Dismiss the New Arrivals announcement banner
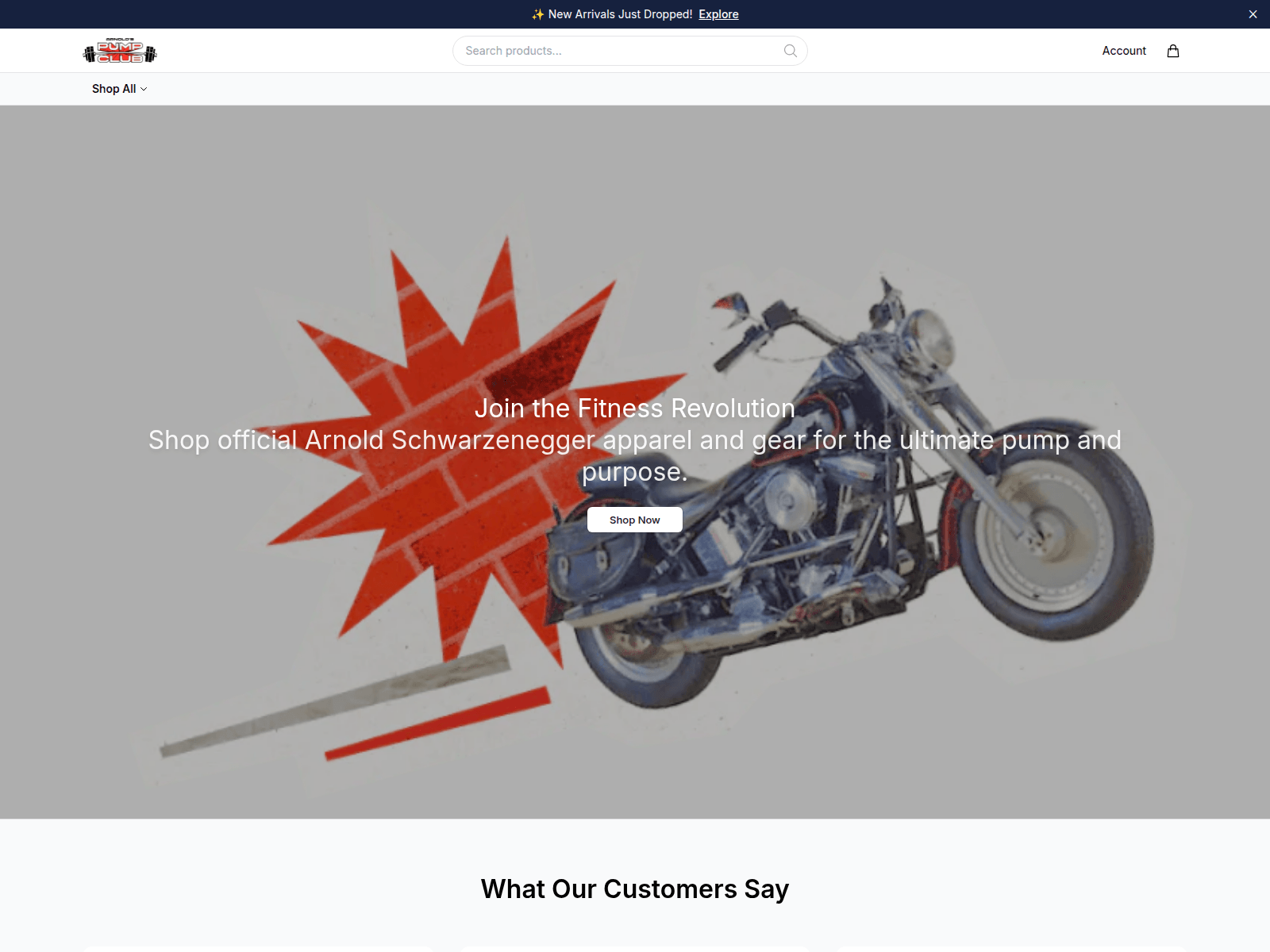Image resolution: width=1270 pixels, height=952 pixels. [1253, 14]
